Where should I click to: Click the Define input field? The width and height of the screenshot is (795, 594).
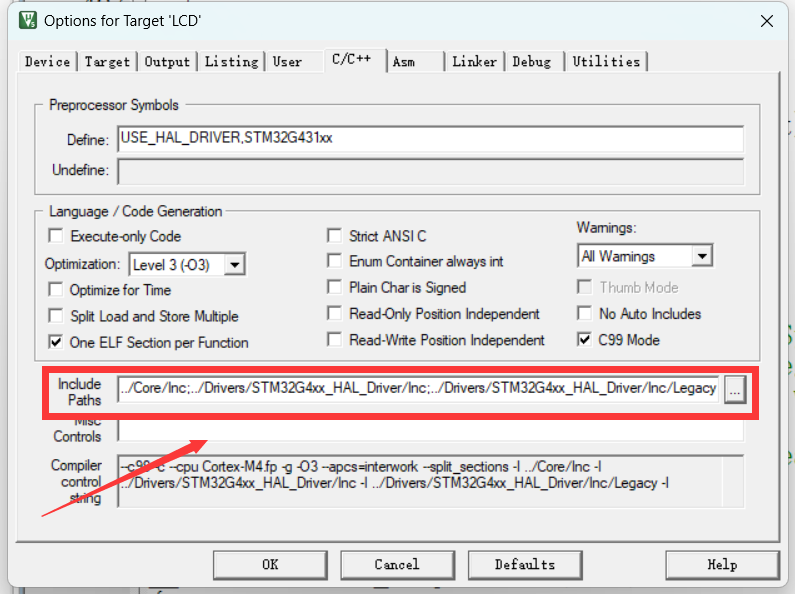(x=430, y=139)
